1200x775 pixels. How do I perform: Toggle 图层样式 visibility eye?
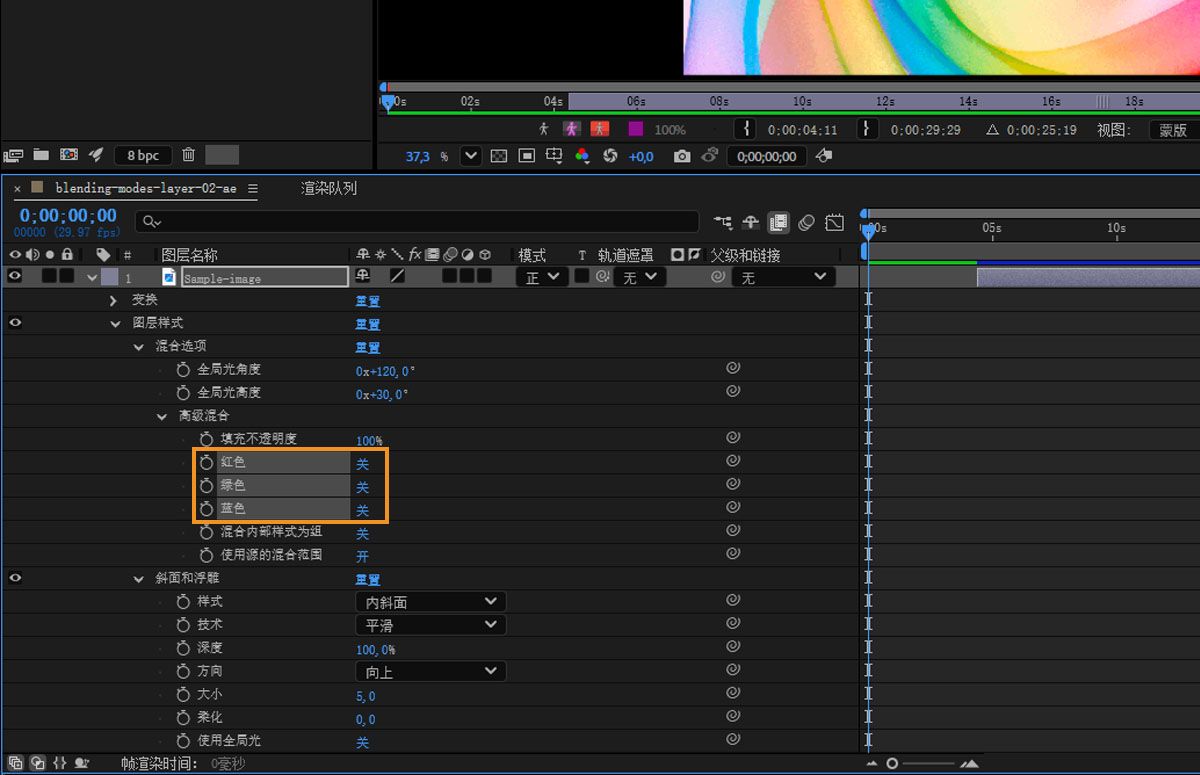coord(15,323)
